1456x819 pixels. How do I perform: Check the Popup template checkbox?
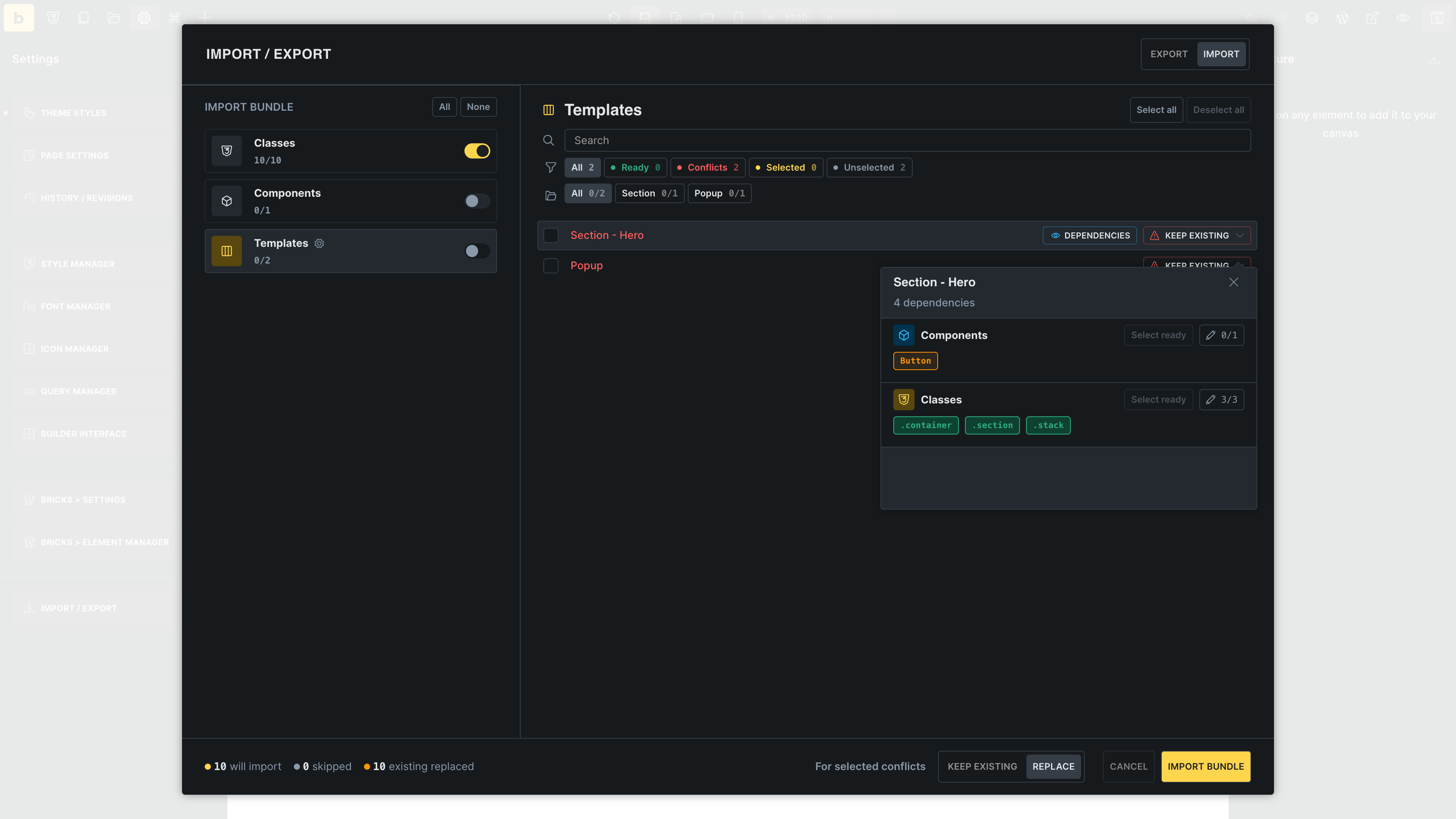tap(551, 266)
